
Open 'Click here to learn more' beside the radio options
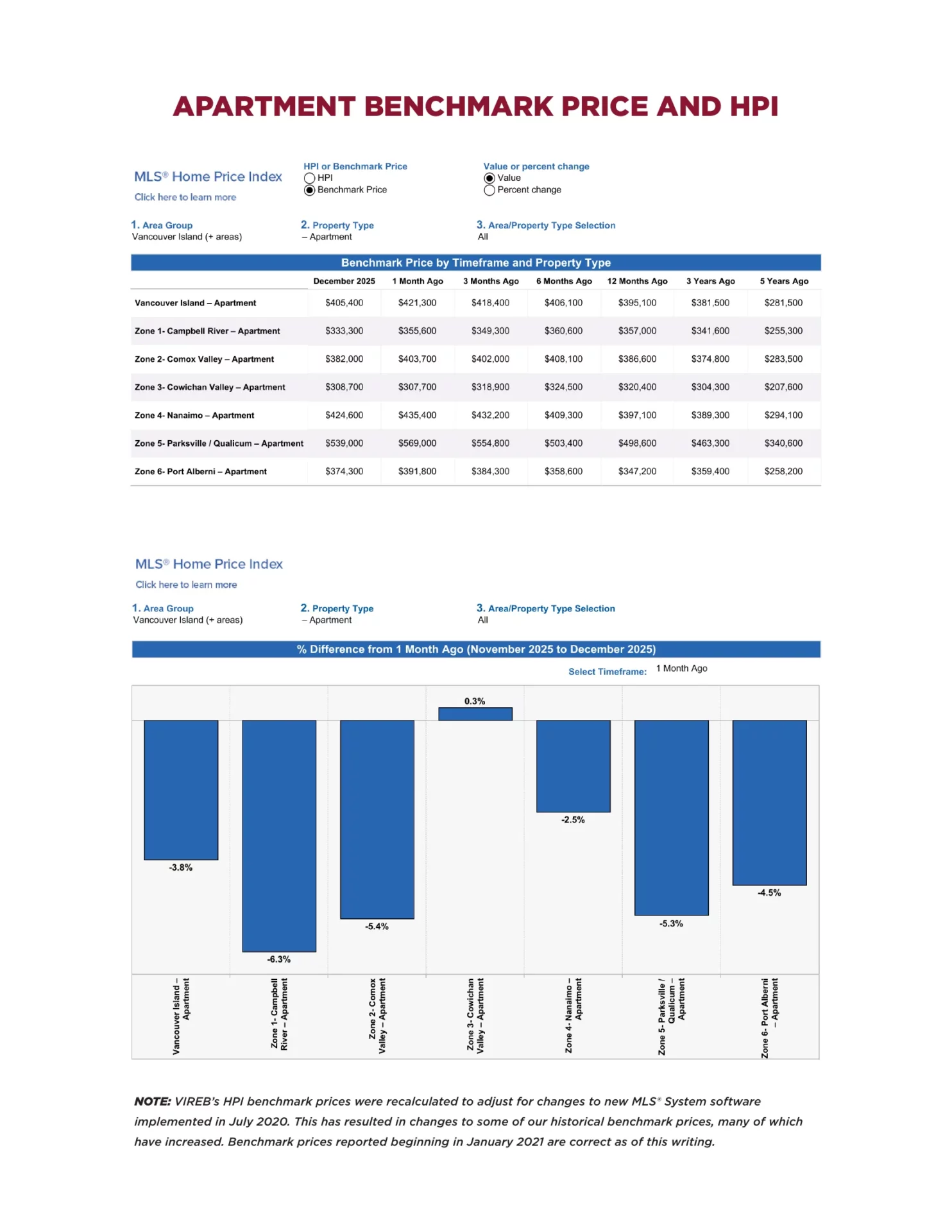click(185, 197)
